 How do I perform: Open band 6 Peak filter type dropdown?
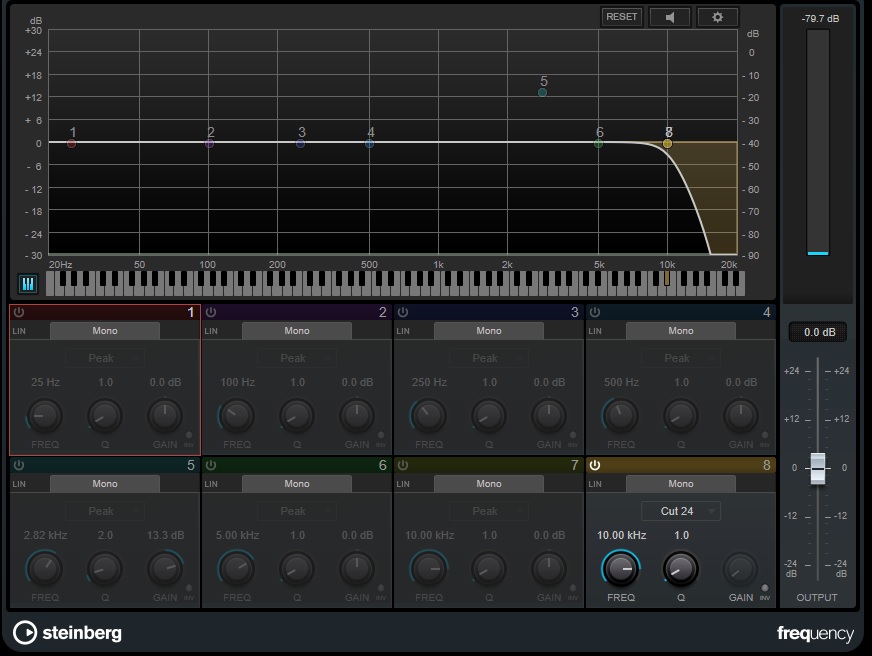click(x=297, y=511)
